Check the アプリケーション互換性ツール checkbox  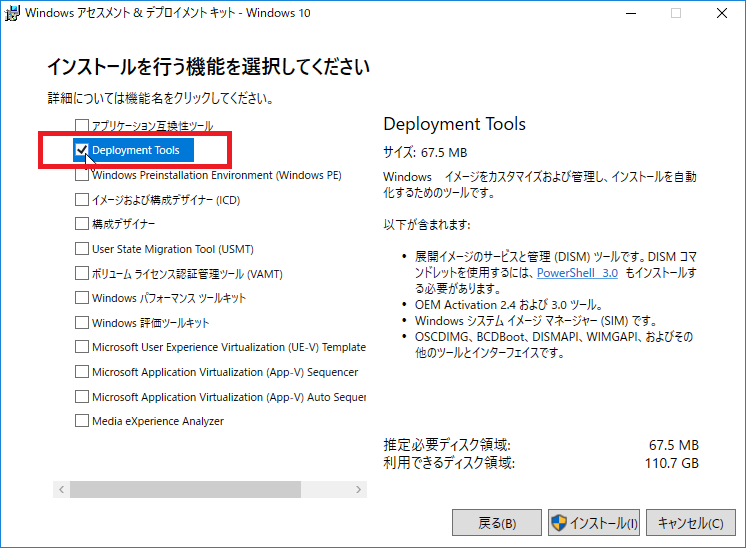click(x=82, y=125)
